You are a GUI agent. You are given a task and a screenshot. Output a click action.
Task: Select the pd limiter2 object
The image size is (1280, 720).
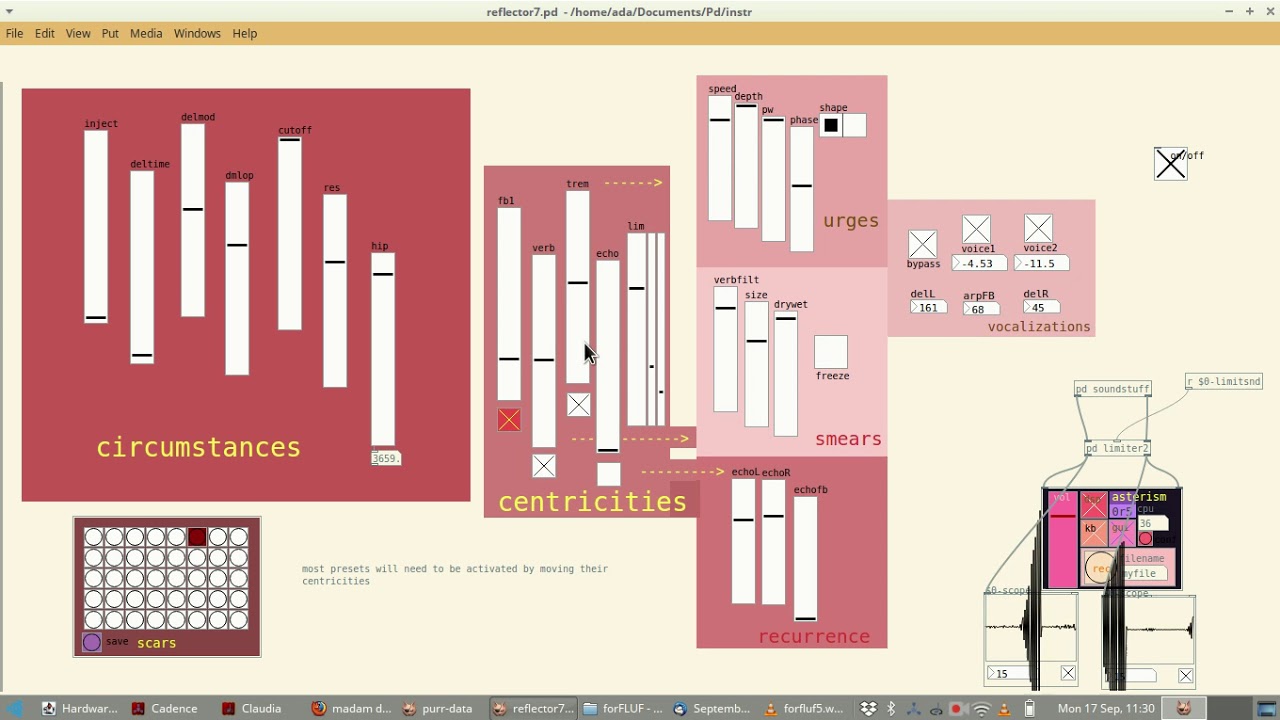click(x=1118, y=449)
